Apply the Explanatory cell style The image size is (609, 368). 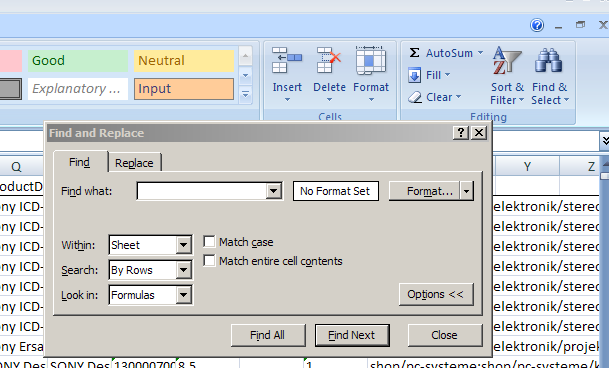[78, 89]
